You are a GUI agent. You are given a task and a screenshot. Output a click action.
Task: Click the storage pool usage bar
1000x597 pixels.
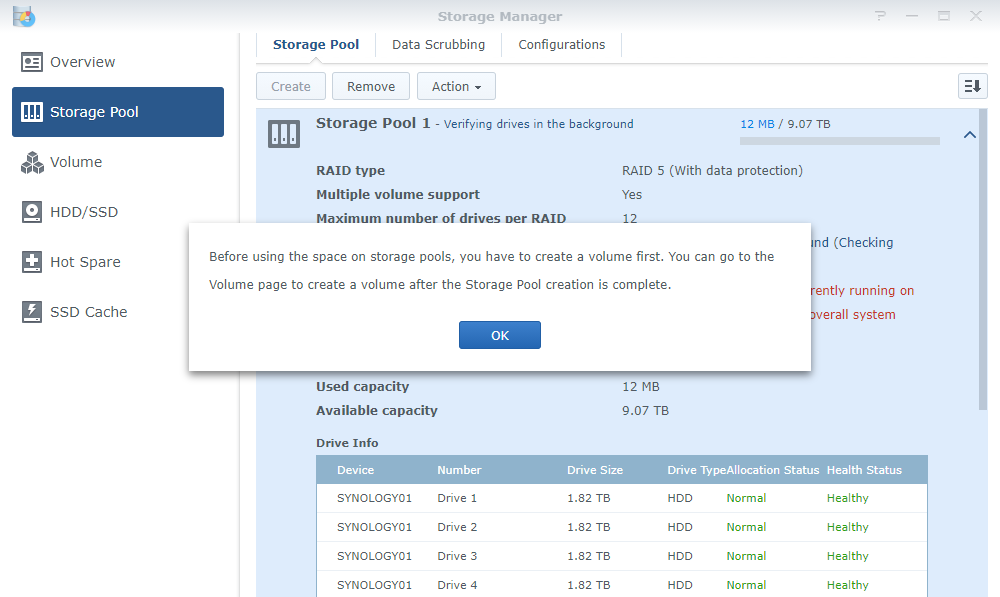pyautogui.click(x=839, y=141)
